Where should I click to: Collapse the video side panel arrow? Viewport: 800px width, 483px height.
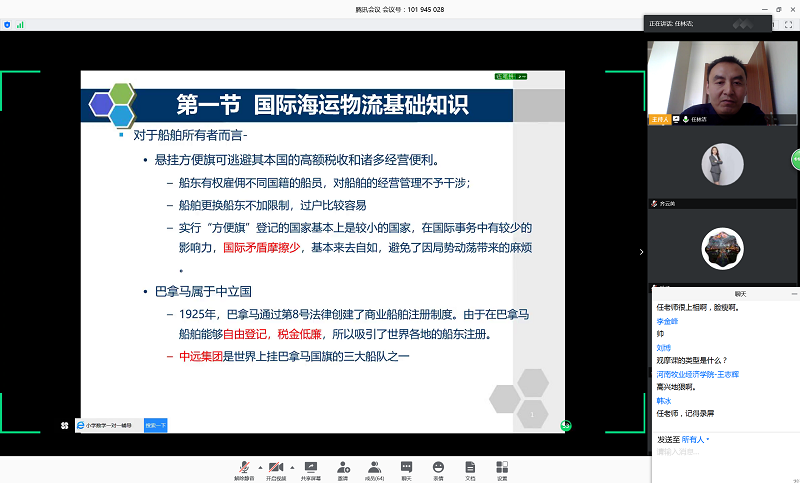click(x=641, y=252)
